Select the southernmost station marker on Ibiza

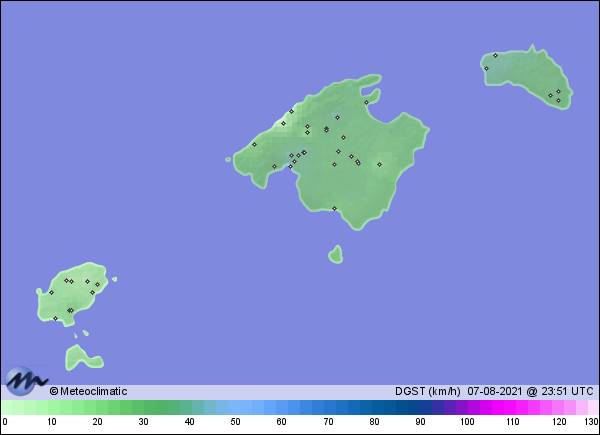[x=55, y=318]
